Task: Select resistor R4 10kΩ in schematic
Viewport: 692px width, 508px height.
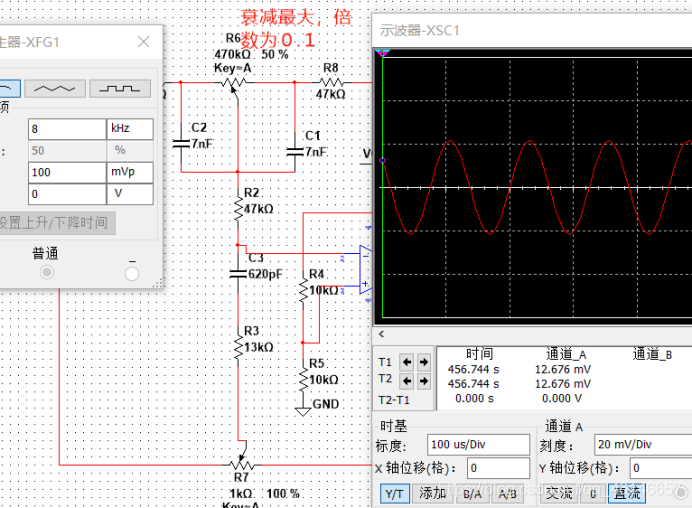Action: tap(303, 290)
